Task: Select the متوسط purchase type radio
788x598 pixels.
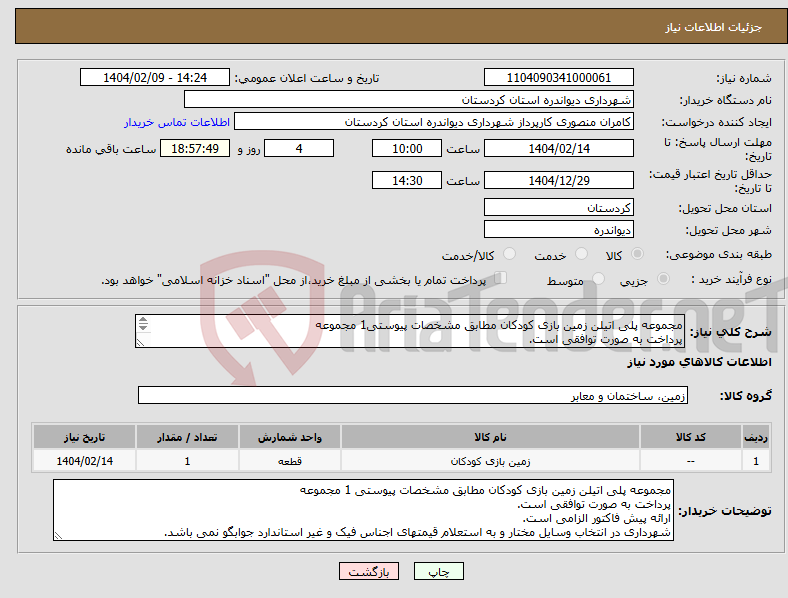Action: pyautogui.click(x=599, y=278)
